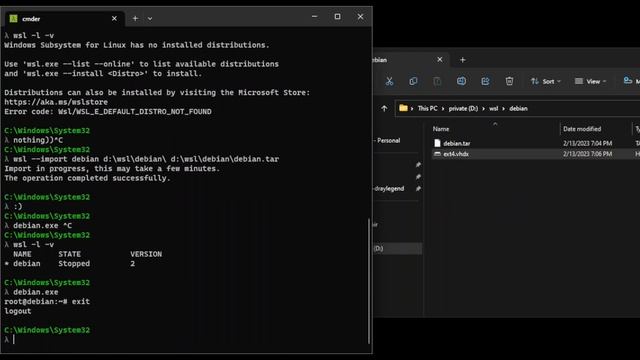Close the debian File Explorer tab
Viewport: 640px width, 360px height.
click(440, 60)
